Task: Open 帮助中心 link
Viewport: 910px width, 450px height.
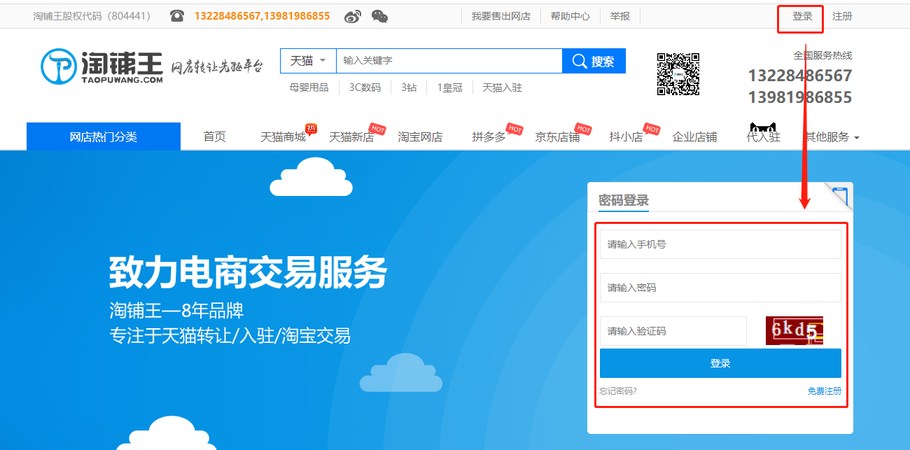Action: 570,16
